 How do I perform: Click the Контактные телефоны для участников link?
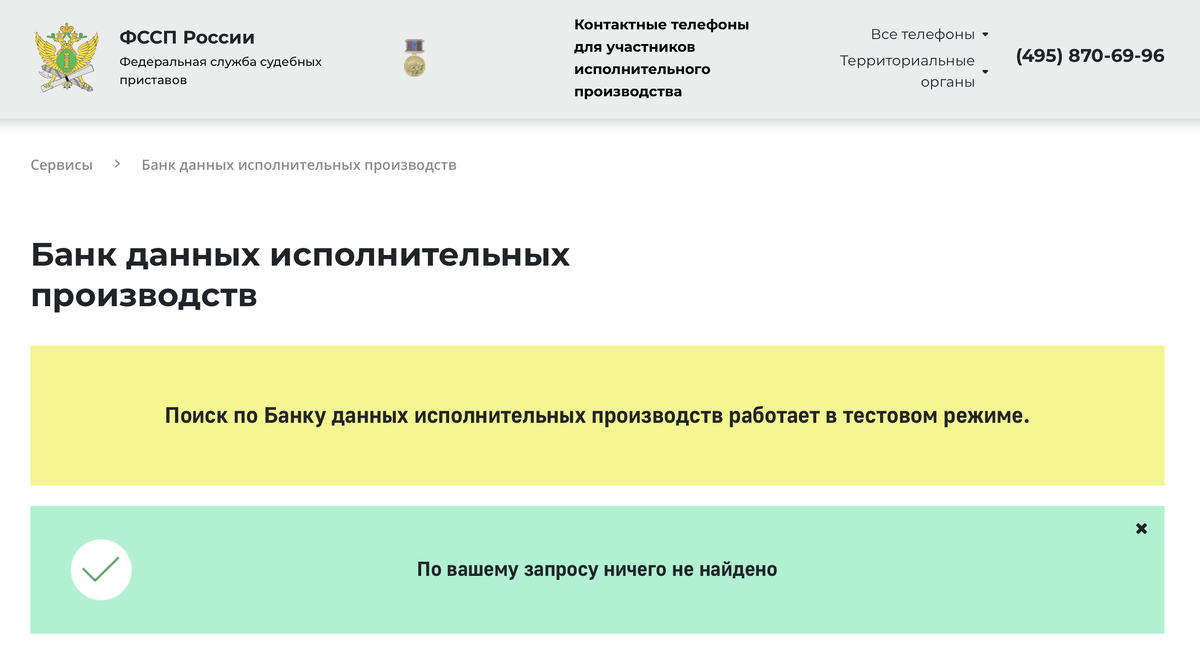[662, 59]
